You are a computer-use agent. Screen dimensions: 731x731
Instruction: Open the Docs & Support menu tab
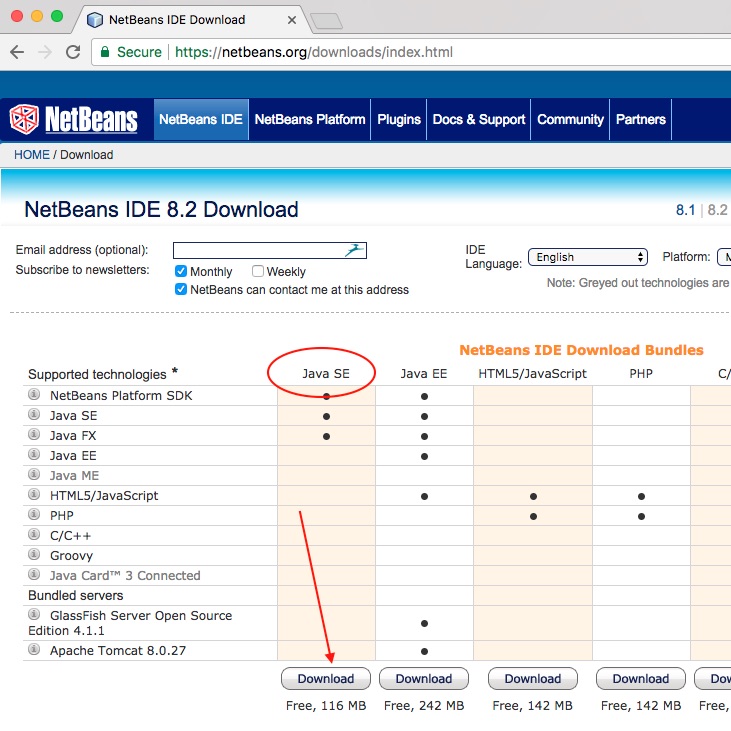coord(479,119)
